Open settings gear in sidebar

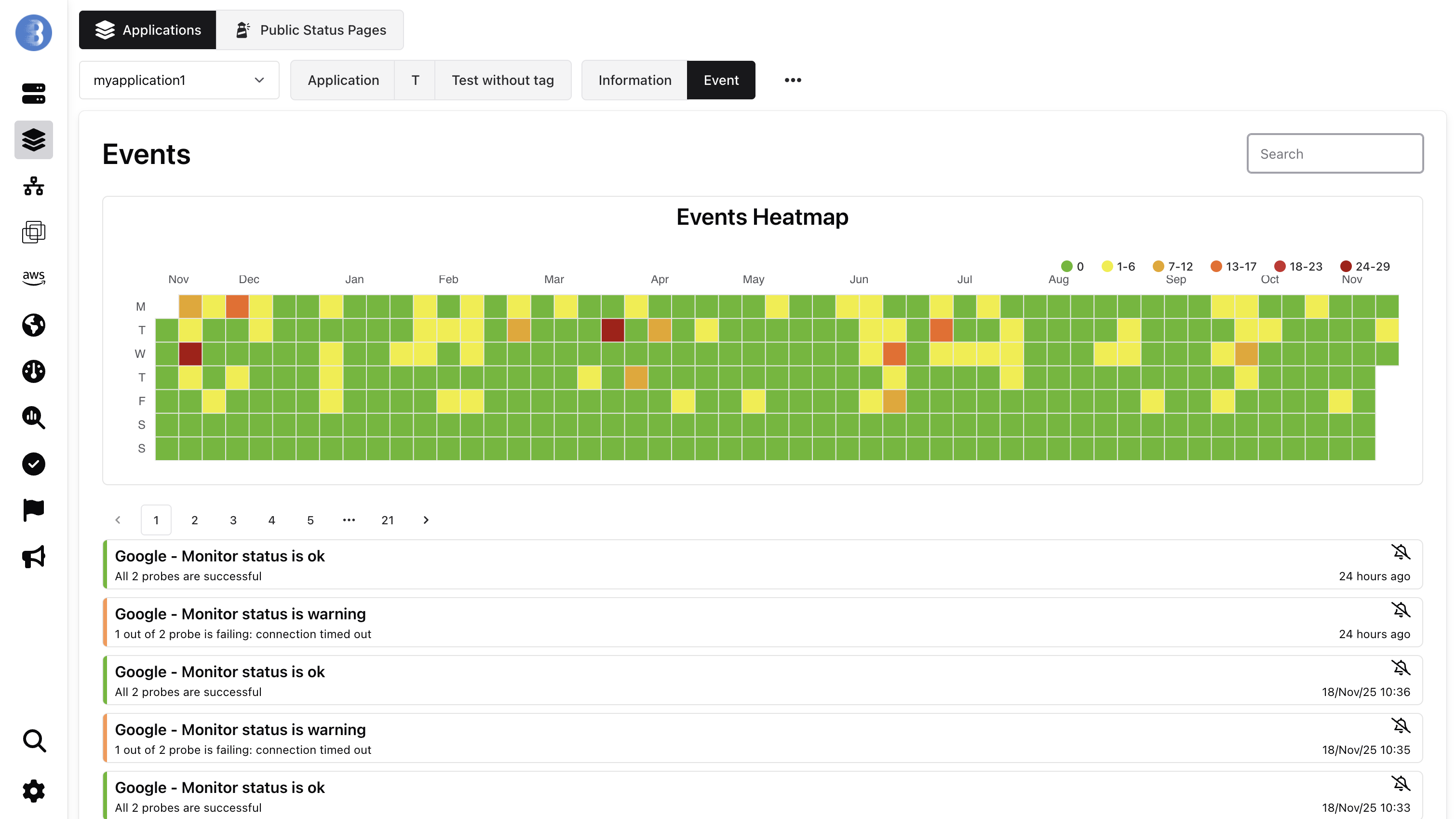click(x=33, y=790)
